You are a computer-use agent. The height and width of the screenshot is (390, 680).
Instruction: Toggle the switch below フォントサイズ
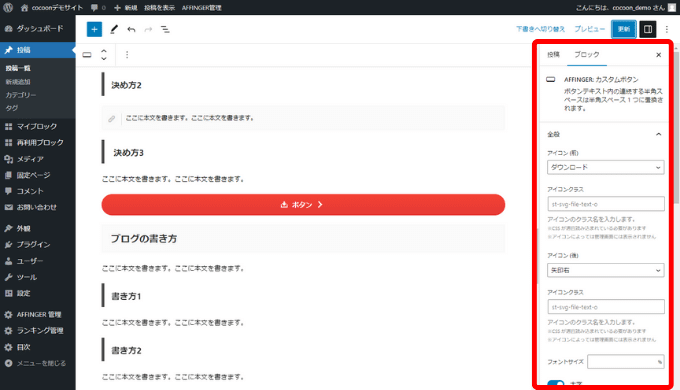pyautogui.click(x=556, y=383)
